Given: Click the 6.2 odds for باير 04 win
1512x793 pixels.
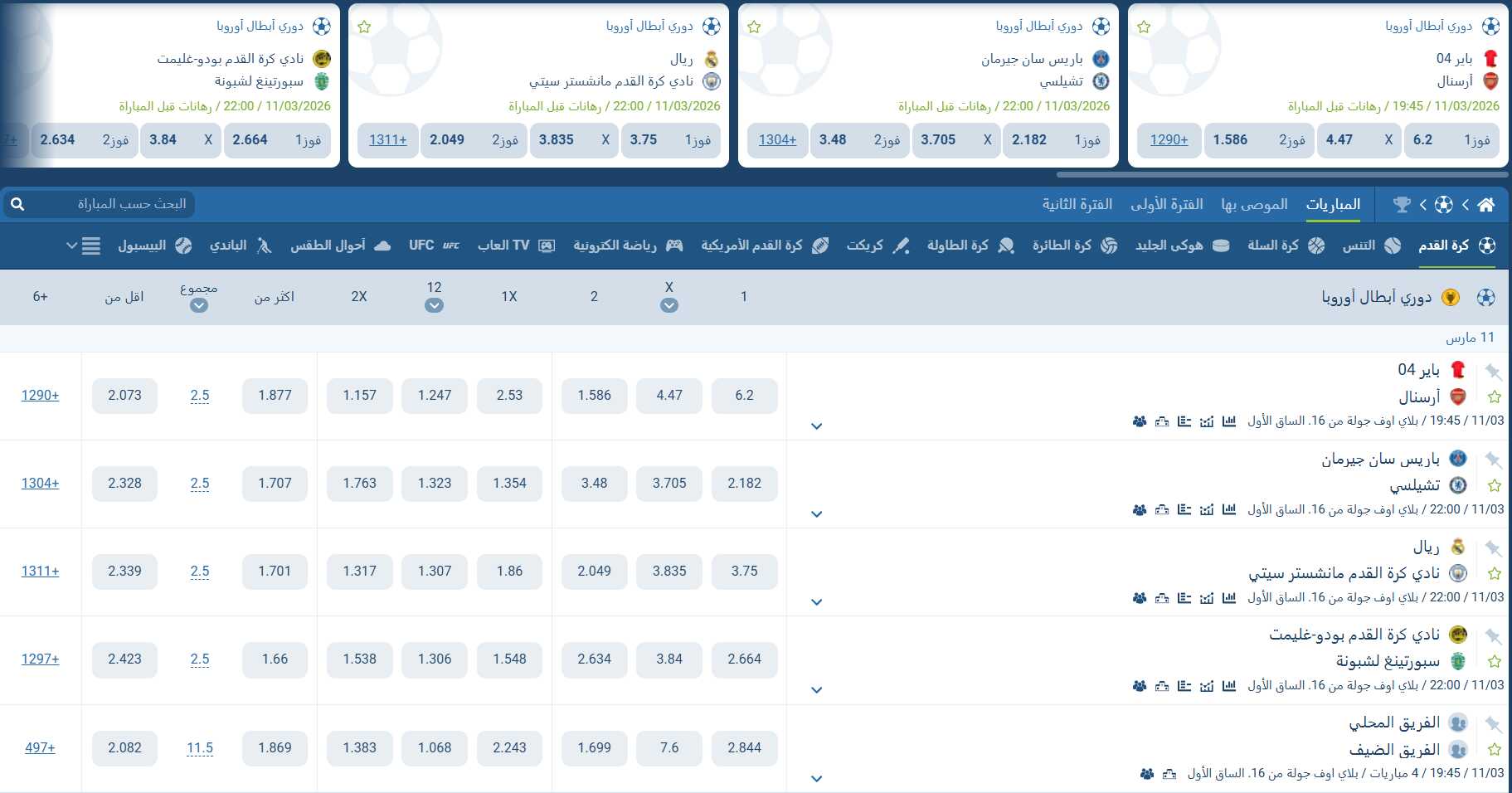Looking at the screenshot, I should (x=745, y=396).
